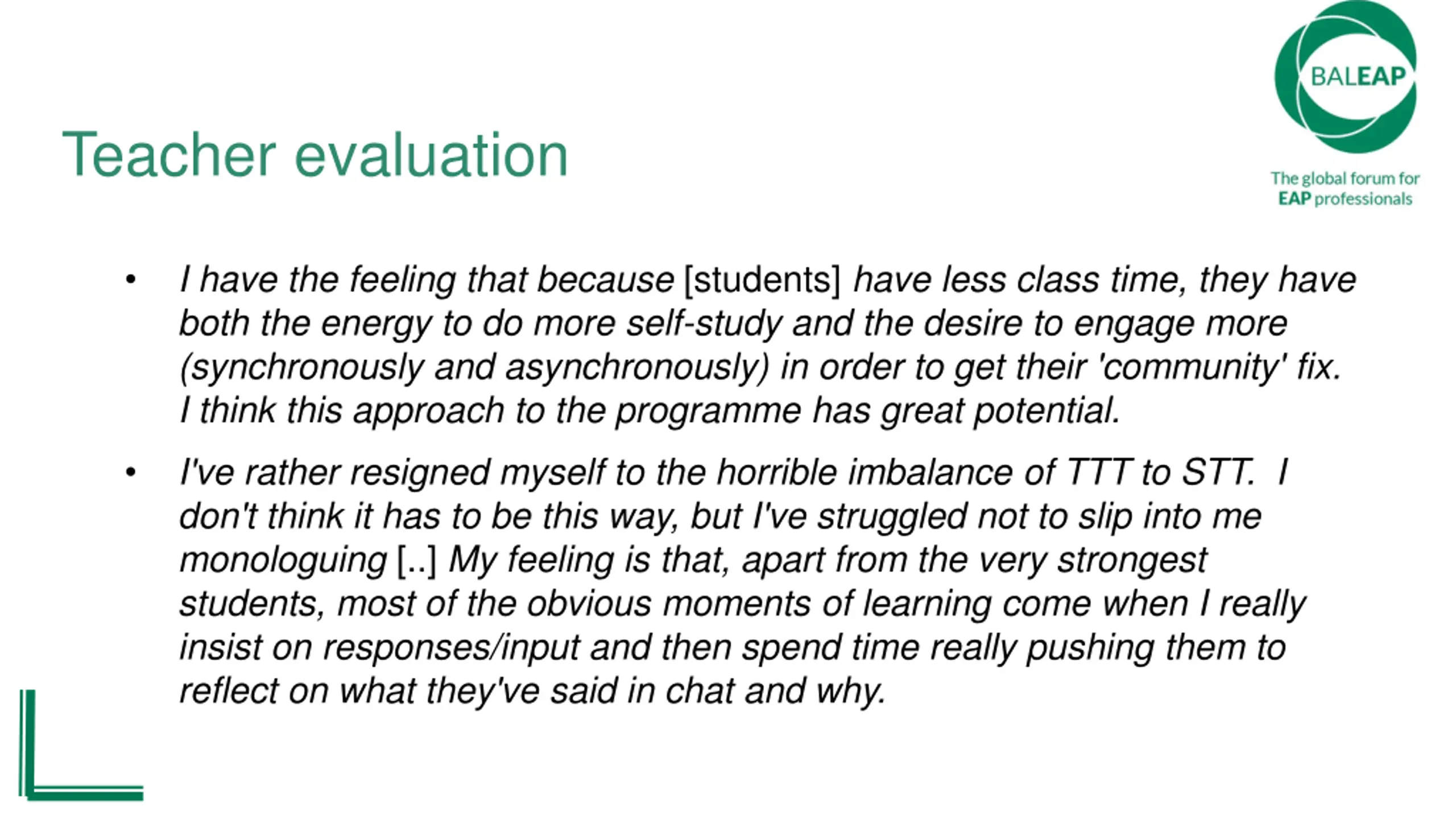Click the first bullet point marker
Viewport: 1456px width, 819px height.
coord(131,280)
